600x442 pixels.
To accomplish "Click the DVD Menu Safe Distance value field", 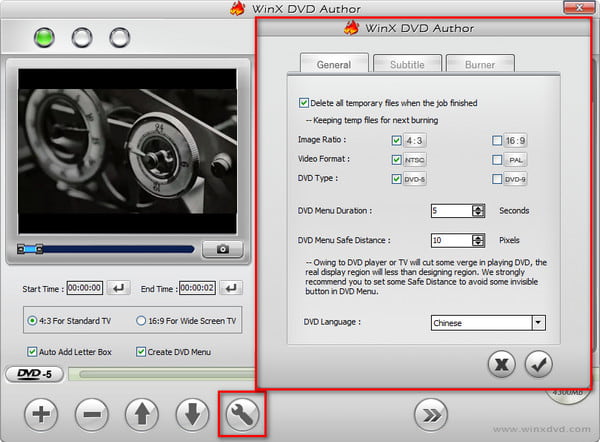I will 452,240.
